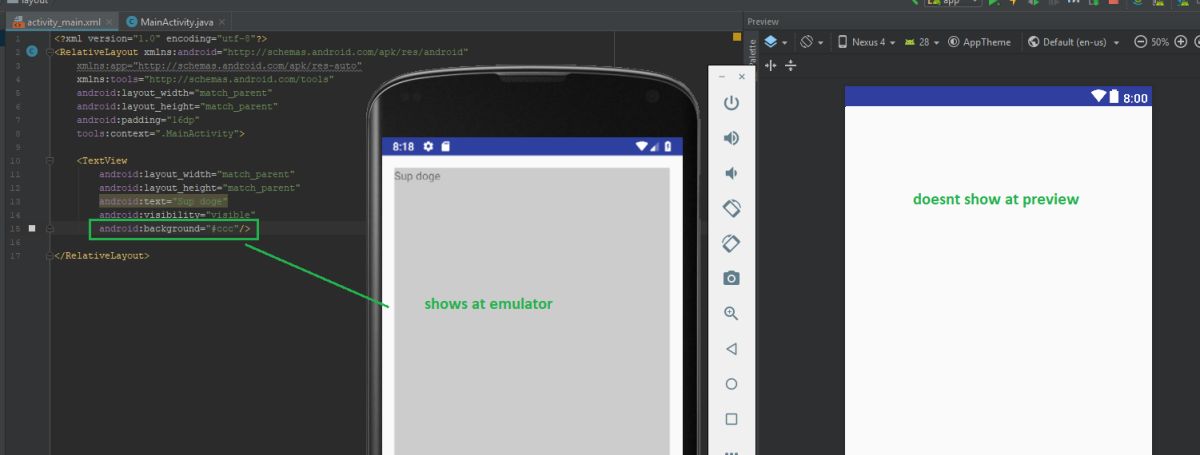
Task: Click the emulator volume down icon
Action: [x=731, y=173]
